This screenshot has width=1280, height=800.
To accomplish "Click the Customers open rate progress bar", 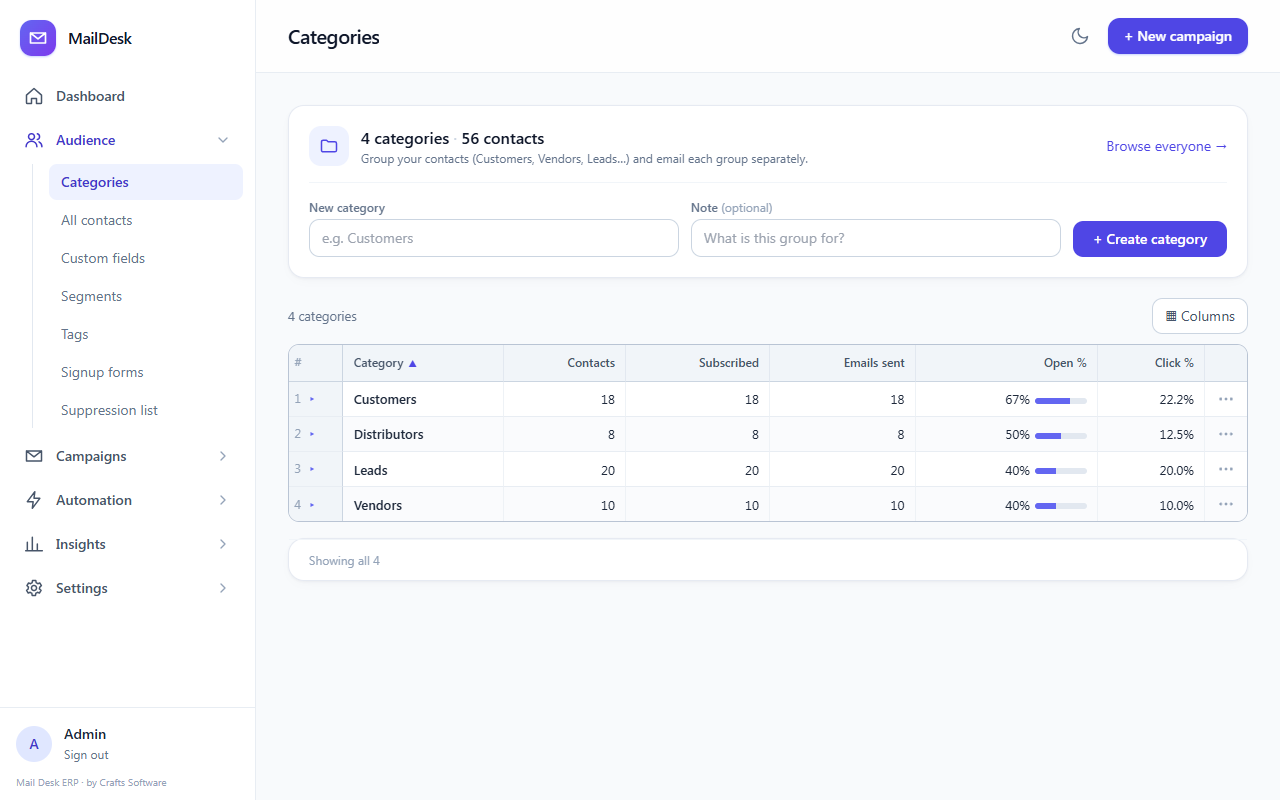I will (1061, 400).
